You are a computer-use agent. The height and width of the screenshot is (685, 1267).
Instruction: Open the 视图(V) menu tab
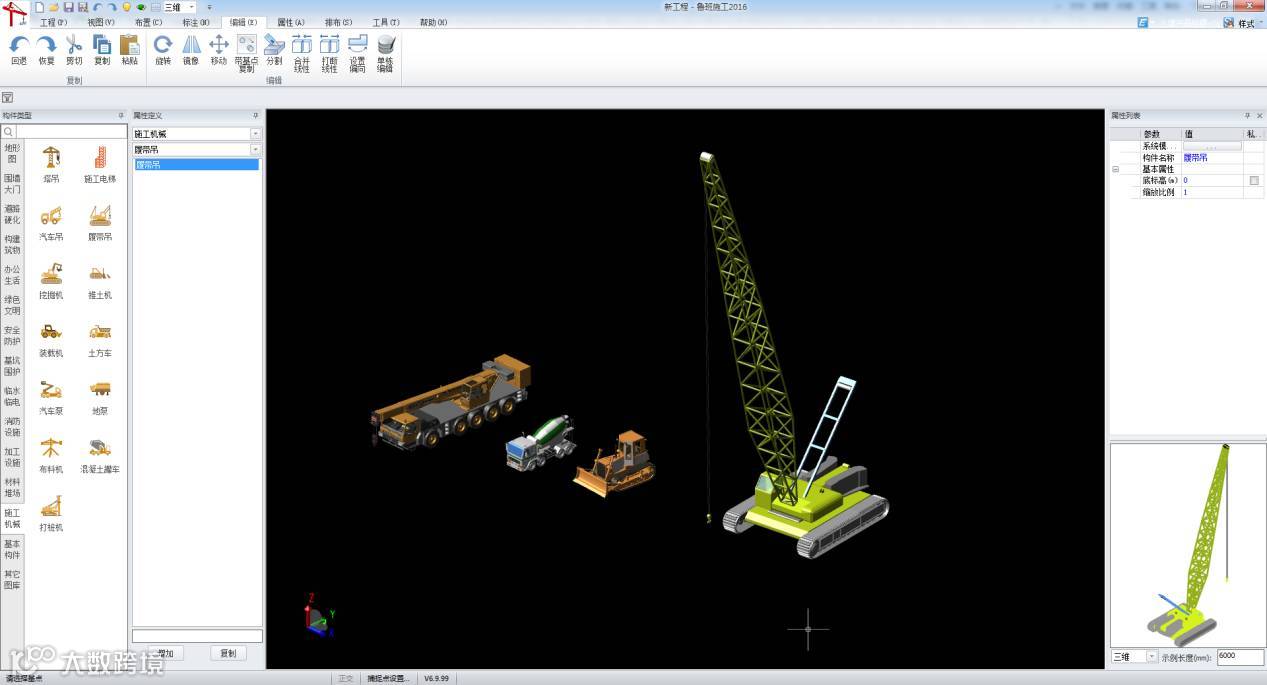[101, 22]
